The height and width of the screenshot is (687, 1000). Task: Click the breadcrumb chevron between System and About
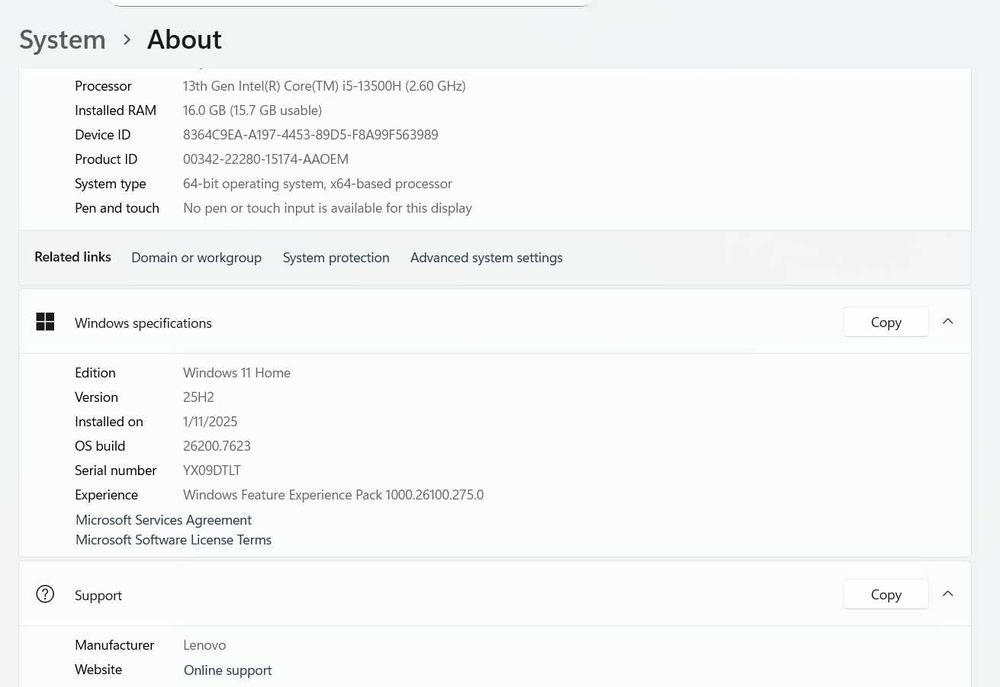pos(127,40)
